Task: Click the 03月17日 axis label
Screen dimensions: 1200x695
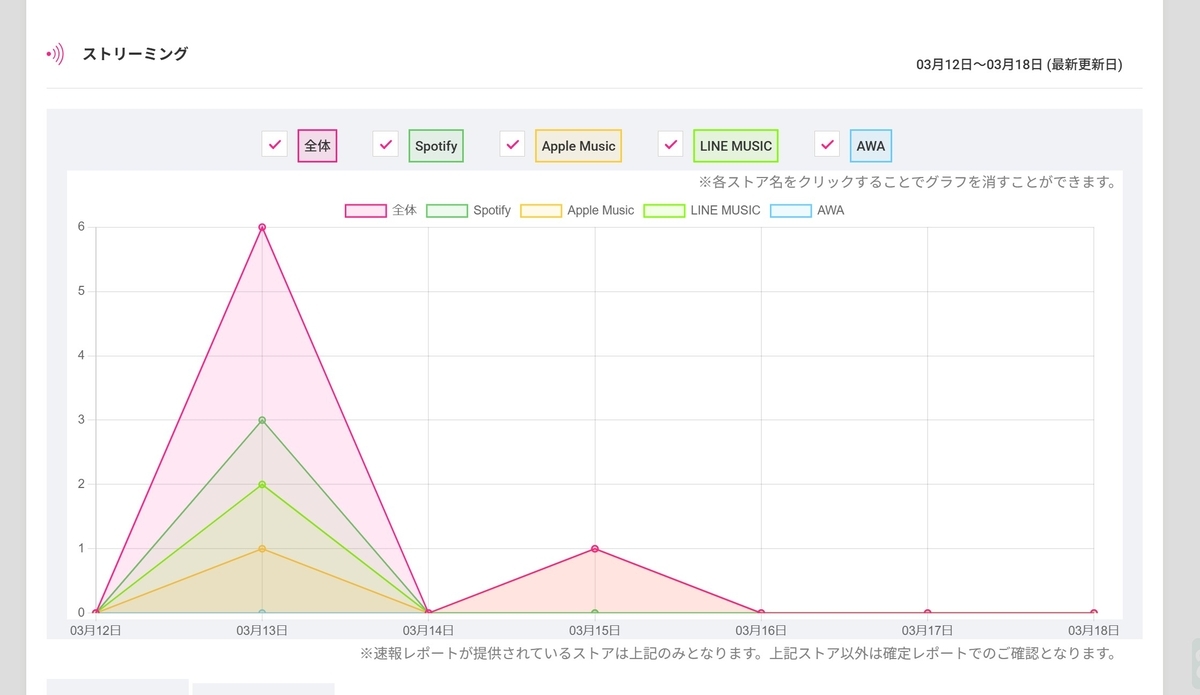Action: (x=927, y=630)
